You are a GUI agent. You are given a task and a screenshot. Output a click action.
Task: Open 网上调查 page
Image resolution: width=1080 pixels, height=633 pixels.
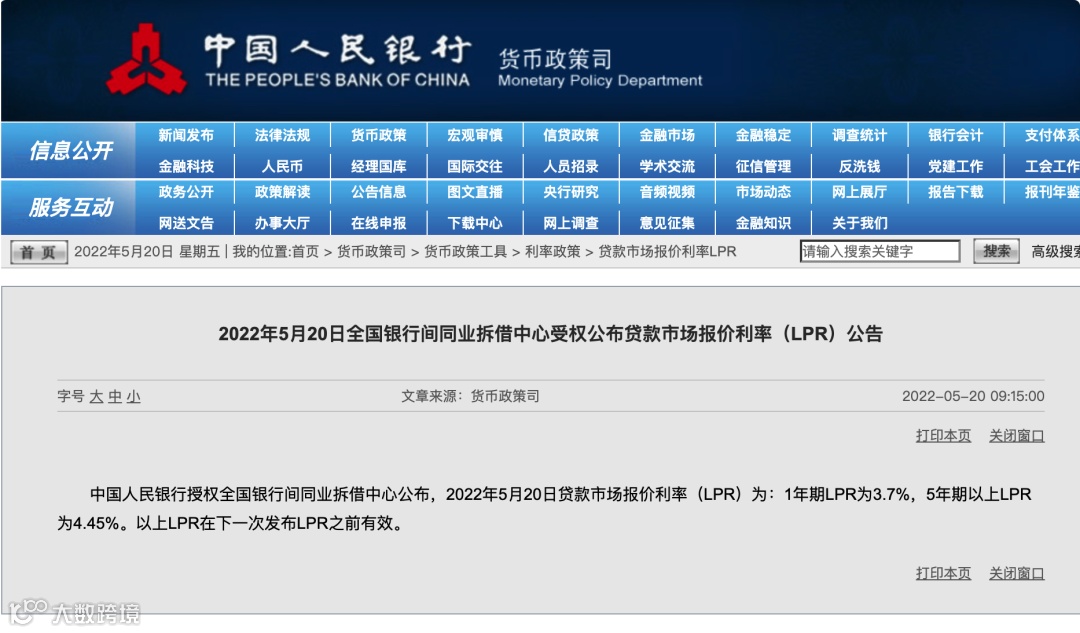(x=571, y=223)
